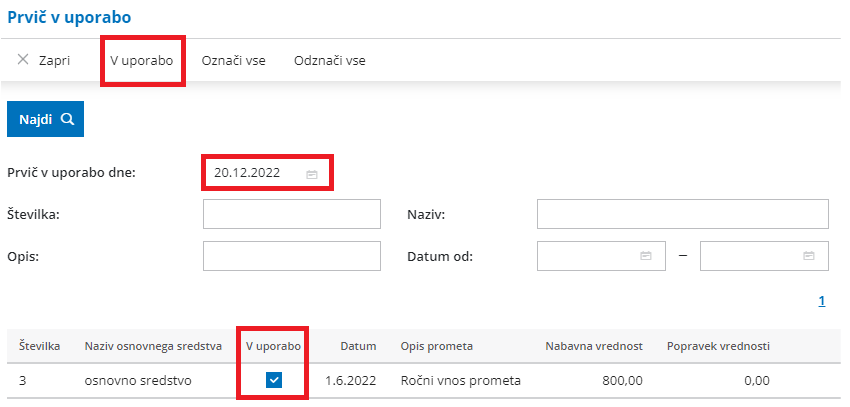Image resolution: width=850 pixels, height=407 pixels.
Task: Open calendar for Prvič v uporabo dne
Action: 311,174
